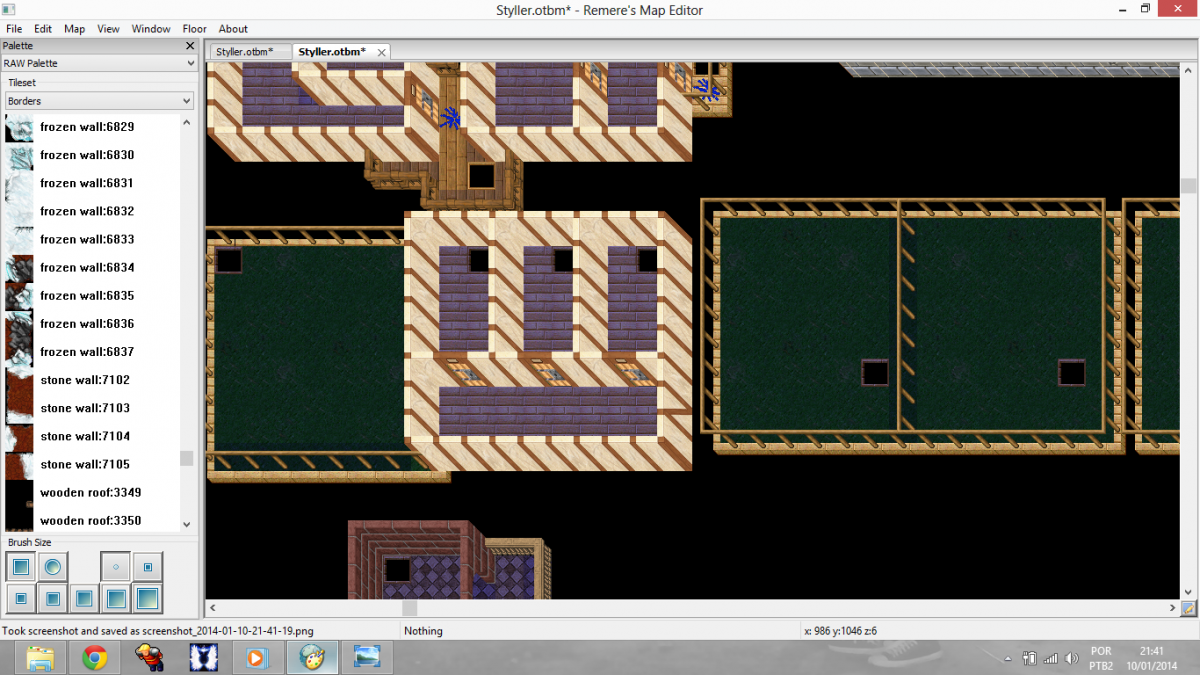
Task: Open the View menu
Action: pyautogui.click(x=108, y=29)
